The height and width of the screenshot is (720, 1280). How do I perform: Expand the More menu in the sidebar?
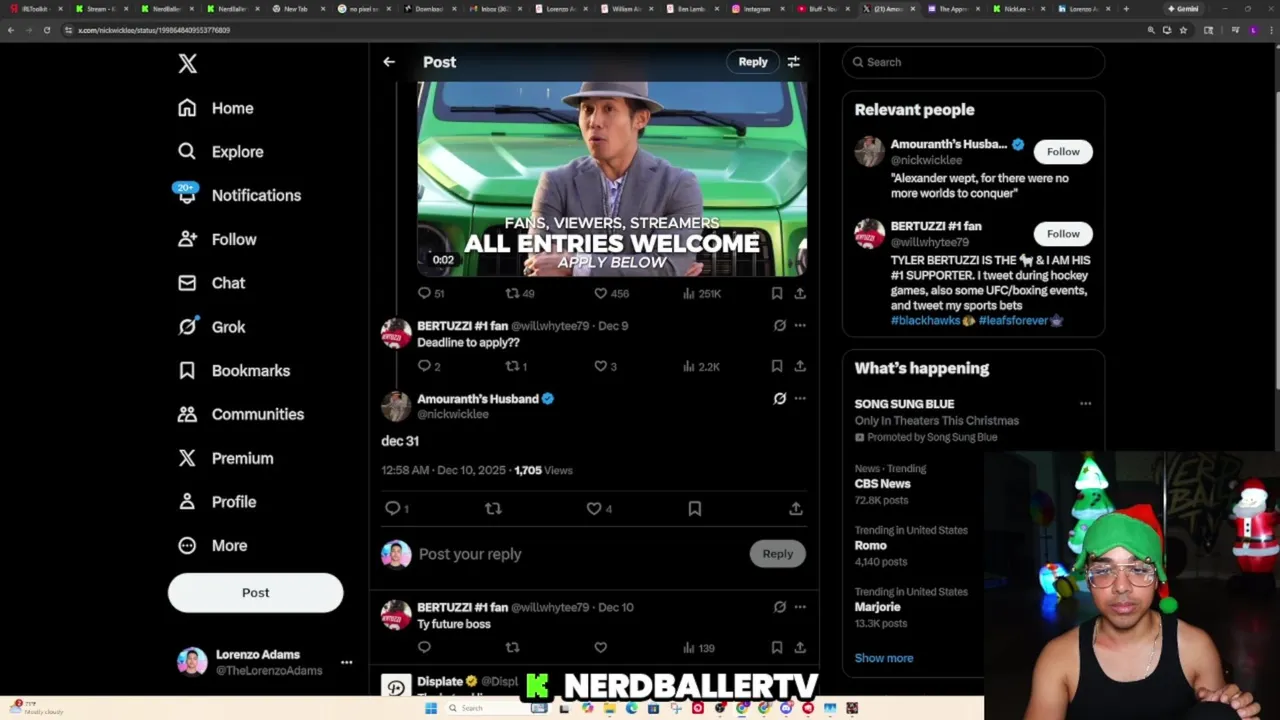coord(212,546)
